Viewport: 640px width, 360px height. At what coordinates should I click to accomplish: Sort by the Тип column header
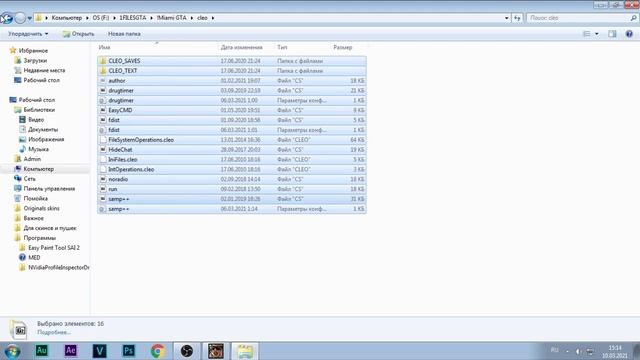tap(282, 47)
